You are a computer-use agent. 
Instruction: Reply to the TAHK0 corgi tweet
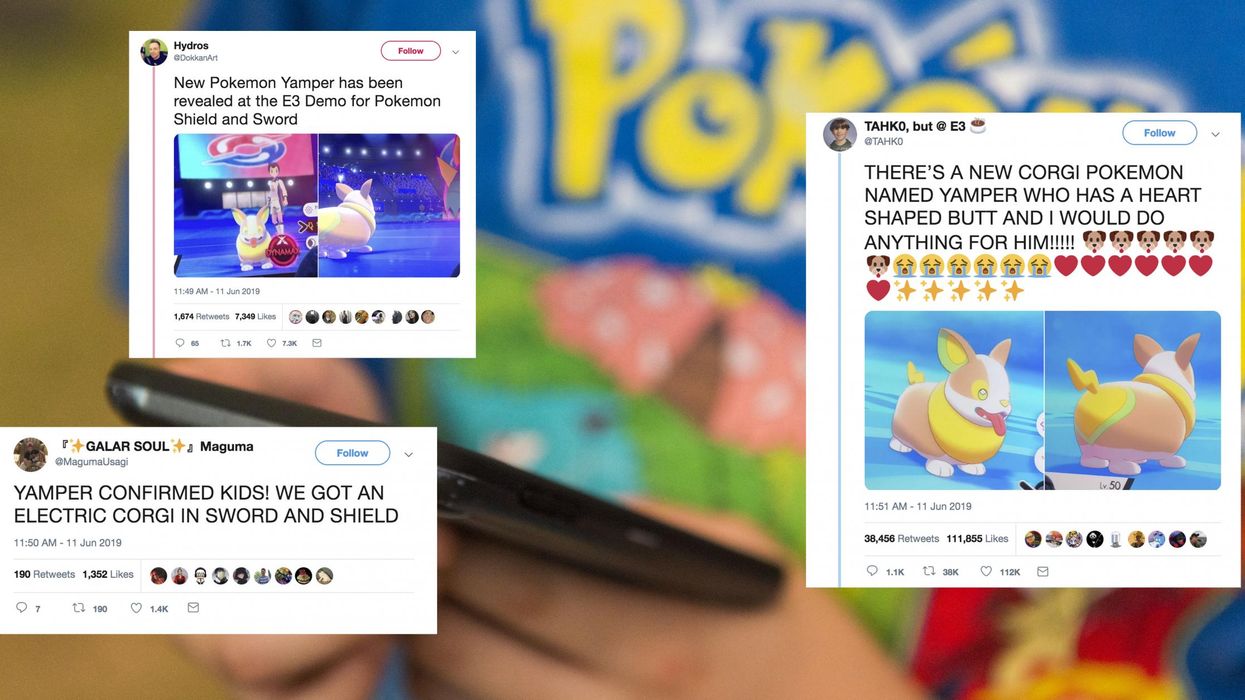(872, 571)
